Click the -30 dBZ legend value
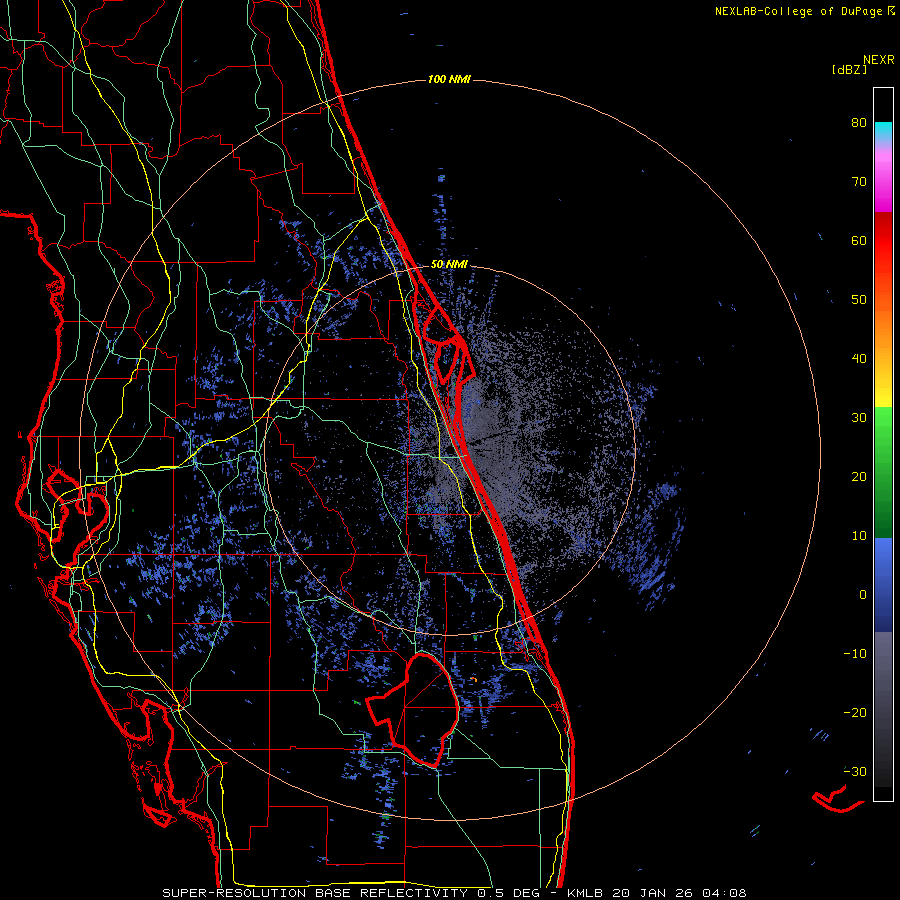This screenshot has width=900, height=900. tap(855, 771)
